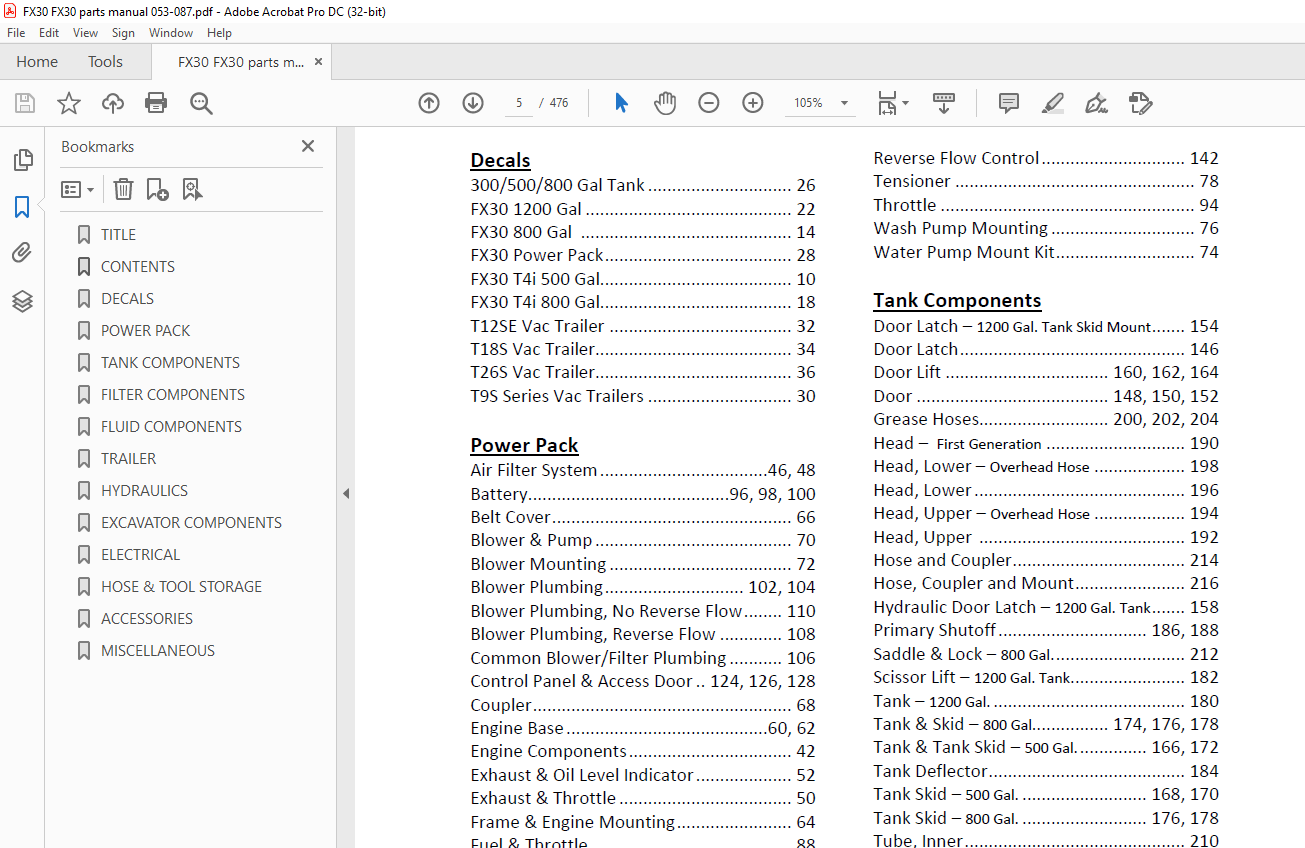This screenshot has height=848, width=1305.
Task: Open the View menu
Action: pos(85,33)
